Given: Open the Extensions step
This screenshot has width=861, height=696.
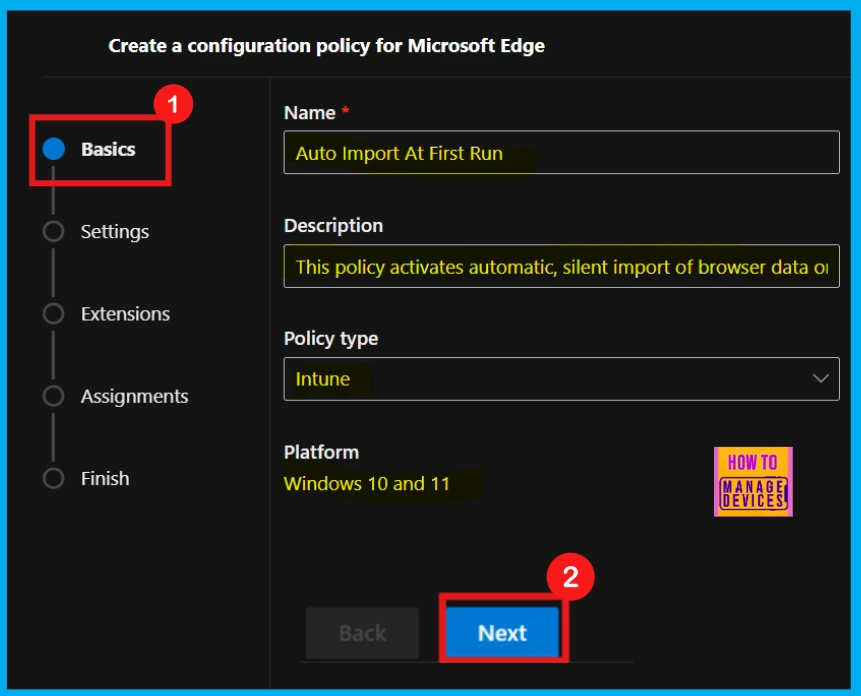Looking at the screenshot, I should (125, 314).
